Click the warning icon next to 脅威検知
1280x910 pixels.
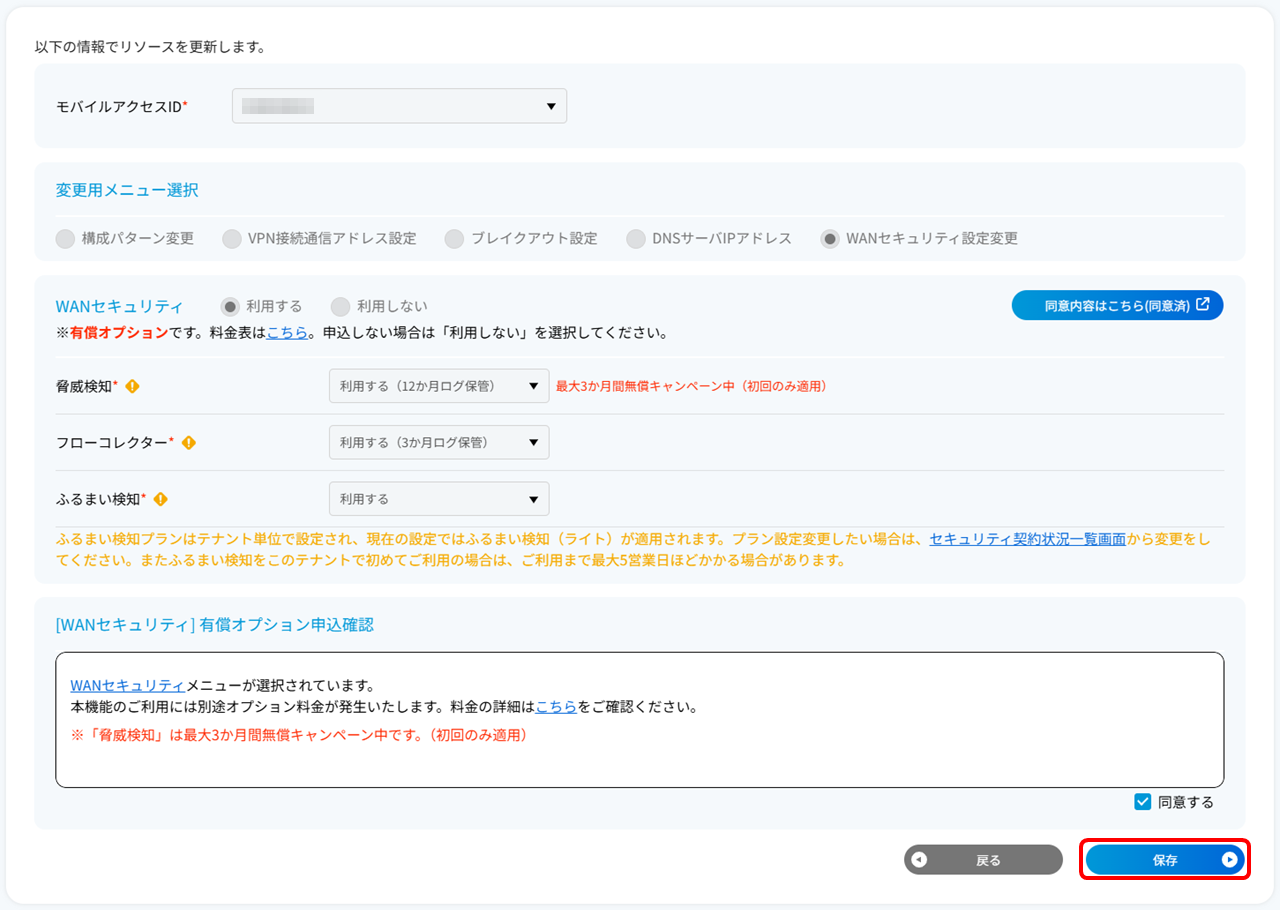click(x=132, y=386)
